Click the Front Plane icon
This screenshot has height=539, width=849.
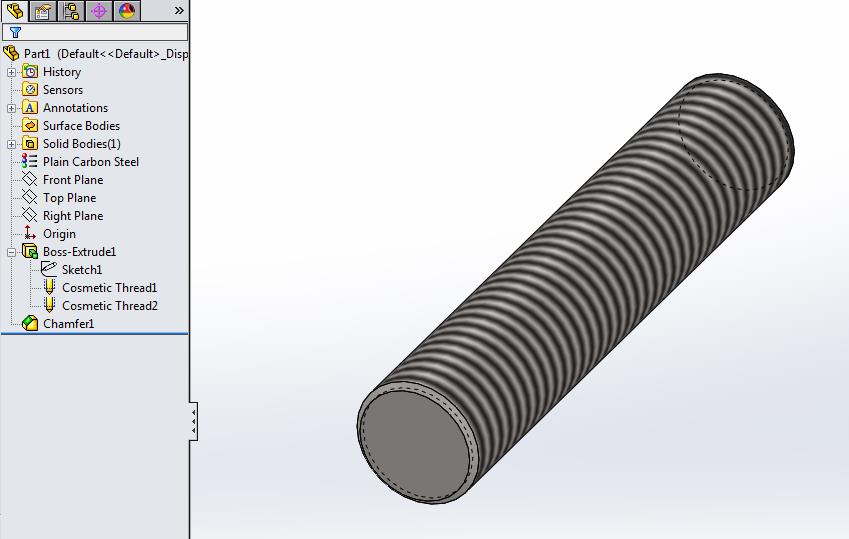point(30,179)
